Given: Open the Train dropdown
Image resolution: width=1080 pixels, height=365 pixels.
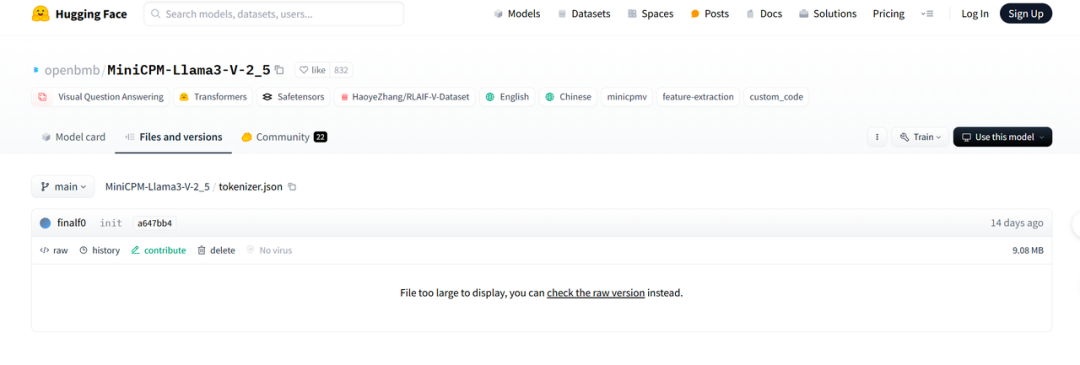Looking at the screenshot, I should point(920,137).
